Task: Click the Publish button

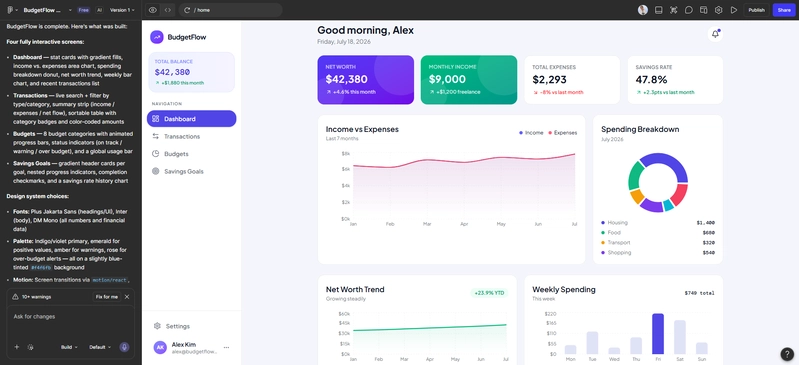Action: coord(756,10)
